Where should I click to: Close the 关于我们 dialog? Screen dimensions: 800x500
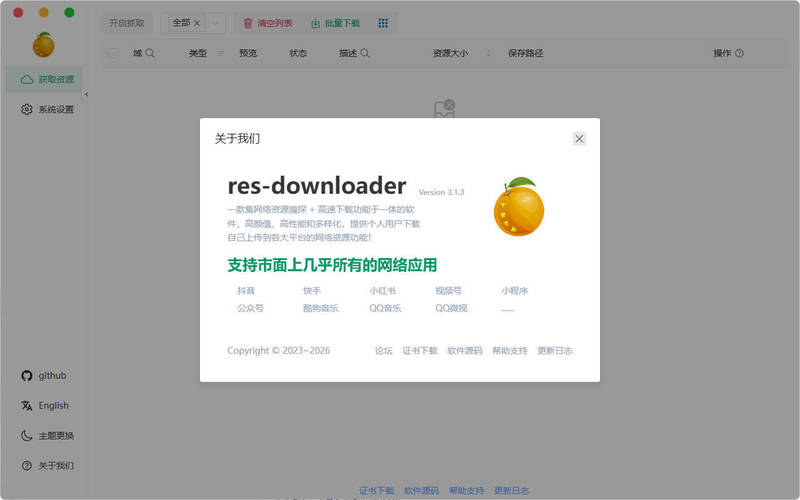(x=579, y=139)
